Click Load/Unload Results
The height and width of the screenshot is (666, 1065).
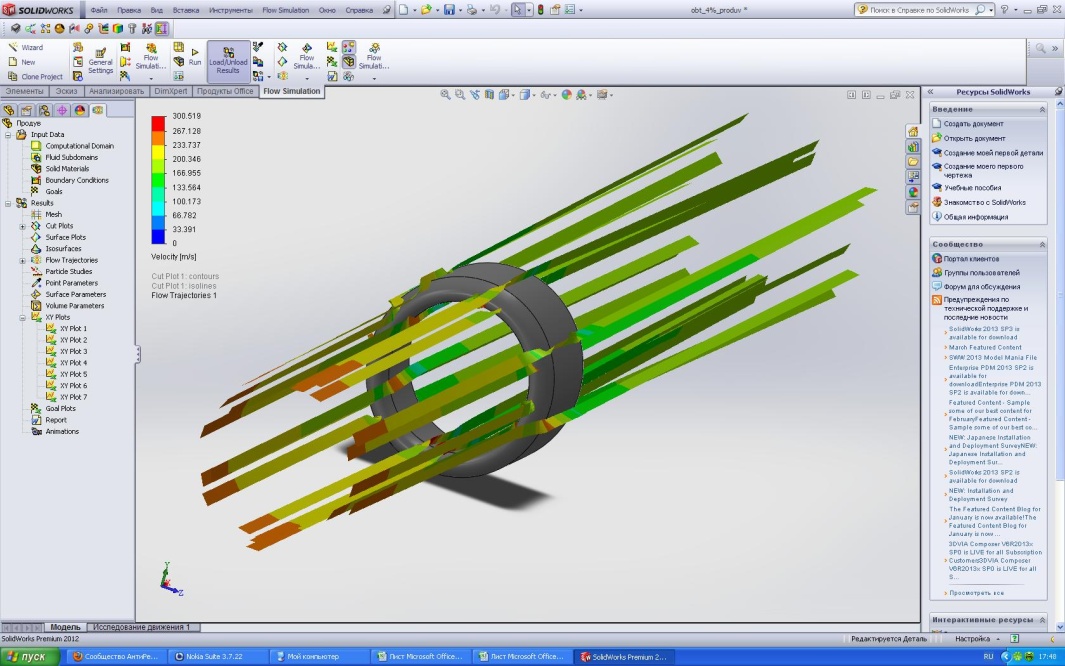228,61
